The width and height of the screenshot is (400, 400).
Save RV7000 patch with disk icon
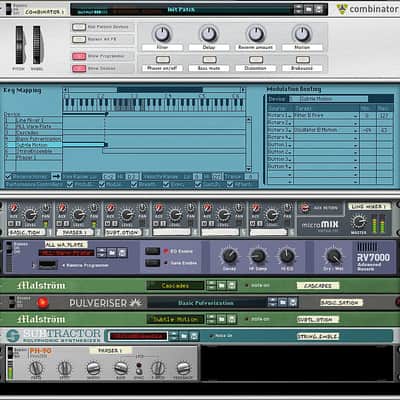pos(122,252)
